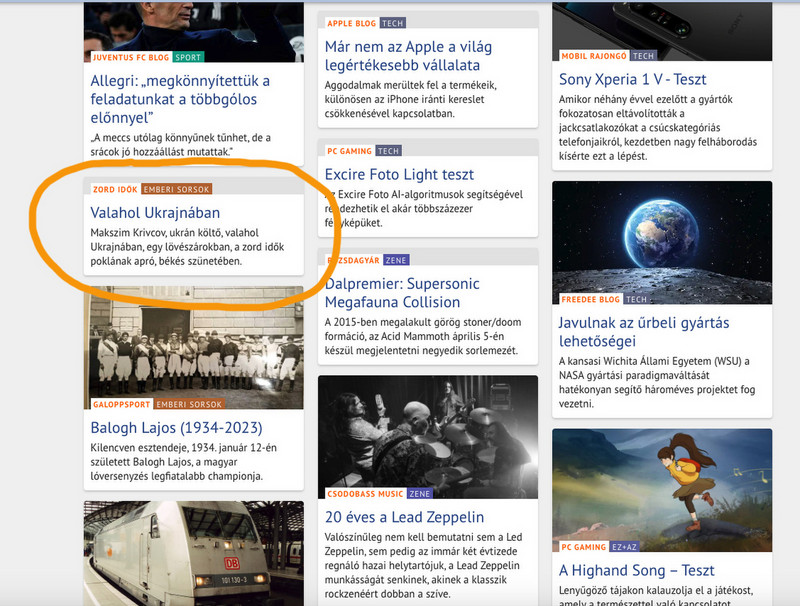The image size is (800, 606).
Task: Open Már nem az Apple article headline
Action: tap(408, 56)
